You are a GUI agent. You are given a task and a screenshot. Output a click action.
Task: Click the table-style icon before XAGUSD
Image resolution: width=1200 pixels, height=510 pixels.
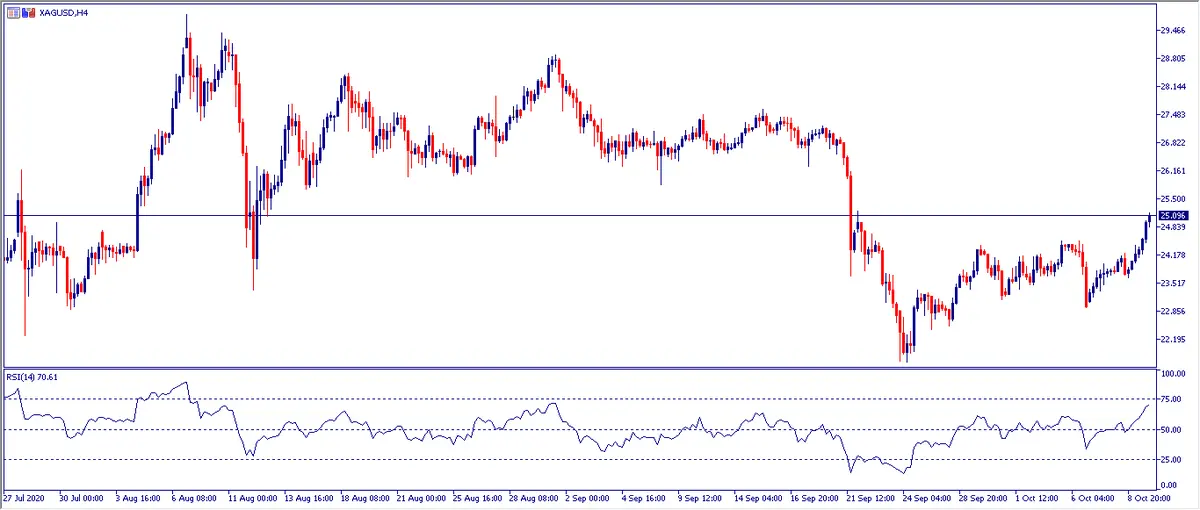pos(12,14)
